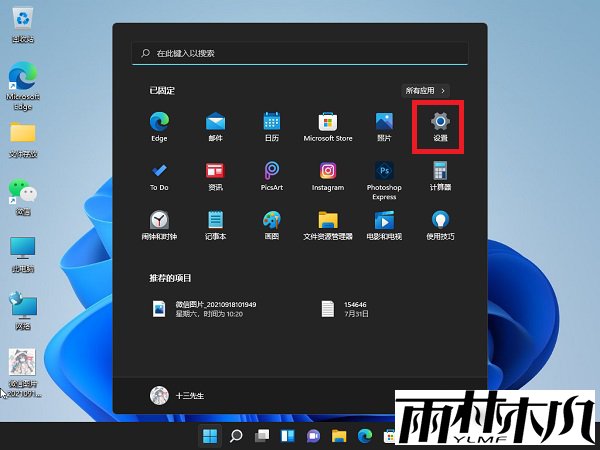Click the Windows Start button on taskbar

pos(210,435)
